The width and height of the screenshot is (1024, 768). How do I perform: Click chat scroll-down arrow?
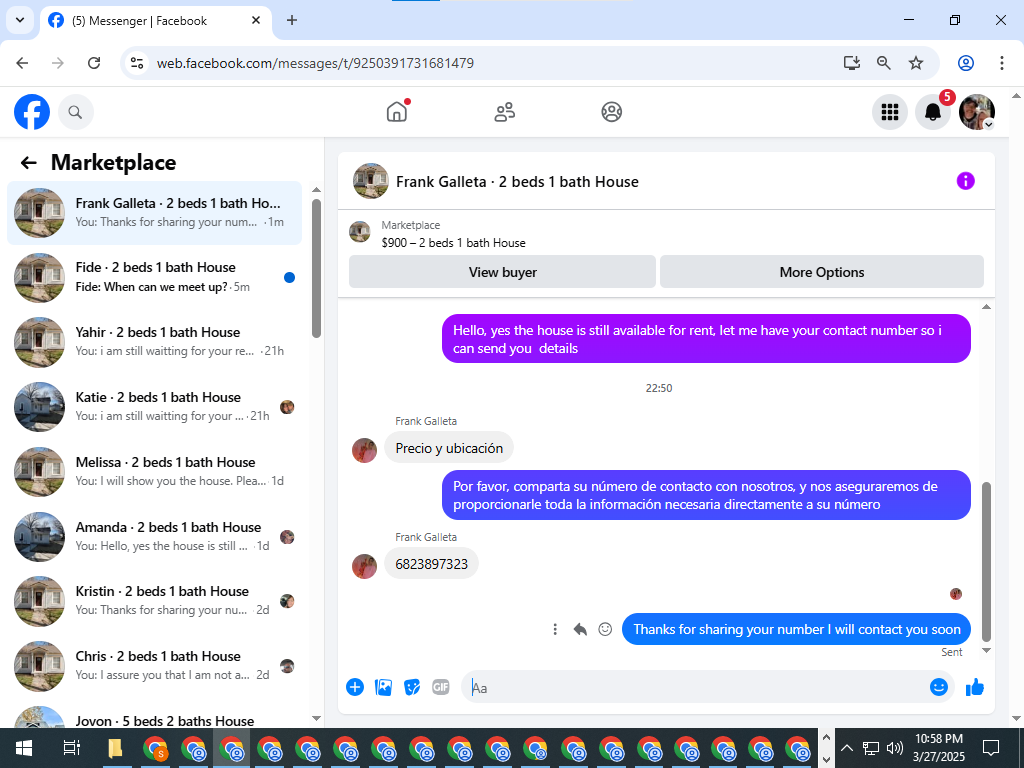pos(986,650)
